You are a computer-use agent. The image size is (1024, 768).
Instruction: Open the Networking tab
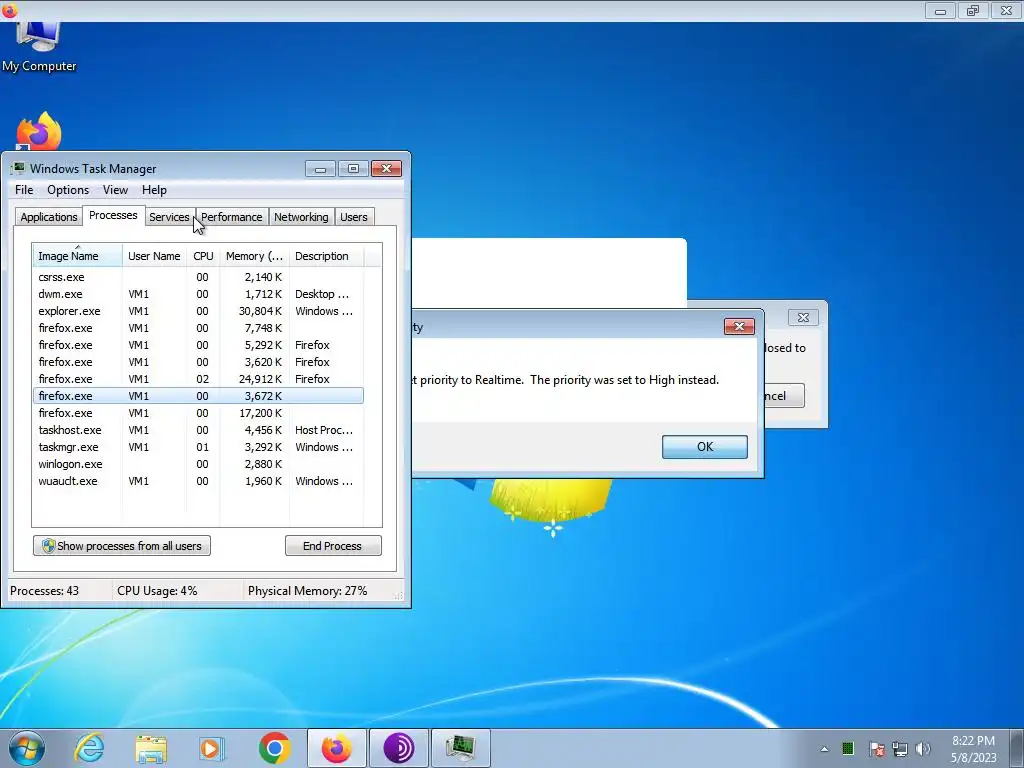coord(301,217)
